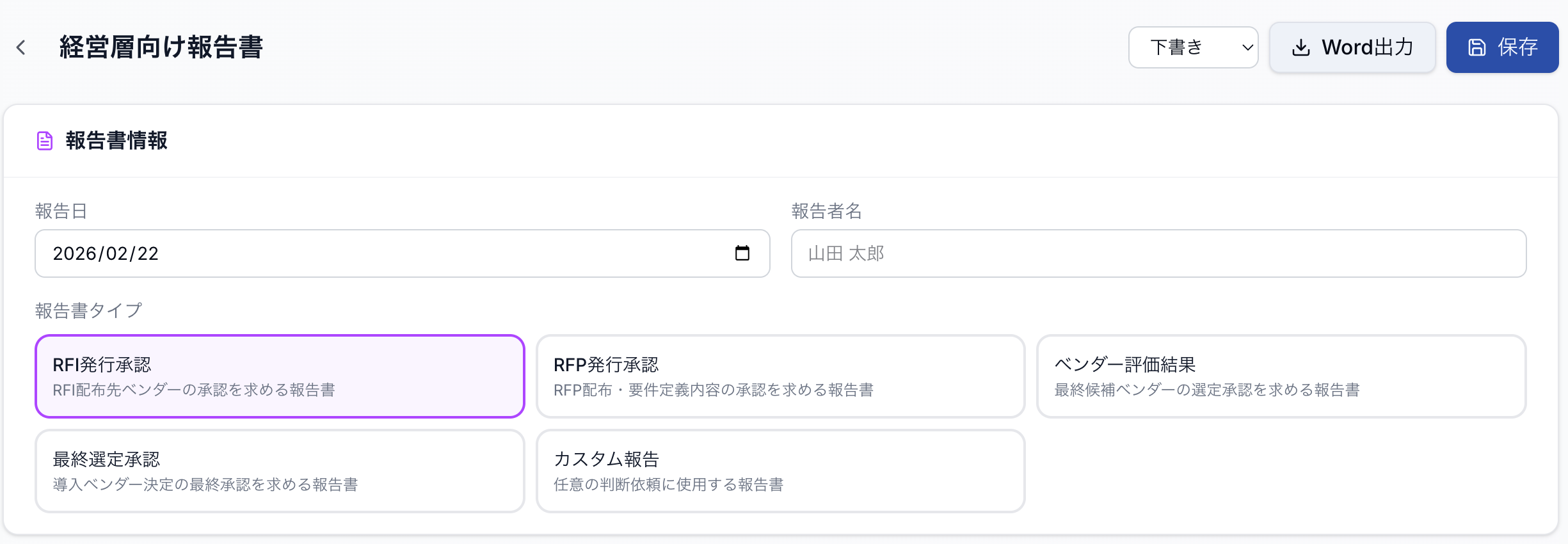Click the 経営層向け報告書 page title
This screenshot has width=1568, height=544.
[161, 47]
